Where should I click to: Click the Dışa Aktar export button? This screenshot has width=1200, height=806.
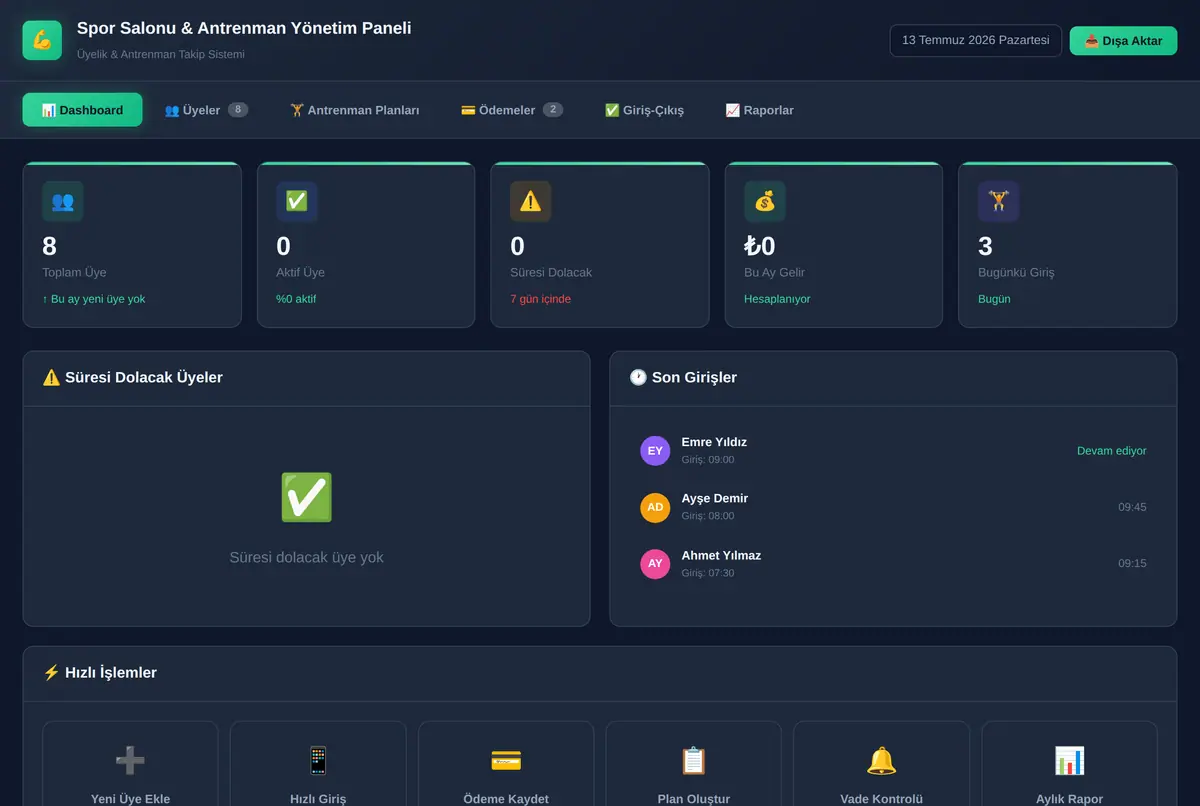[1123, 41]
